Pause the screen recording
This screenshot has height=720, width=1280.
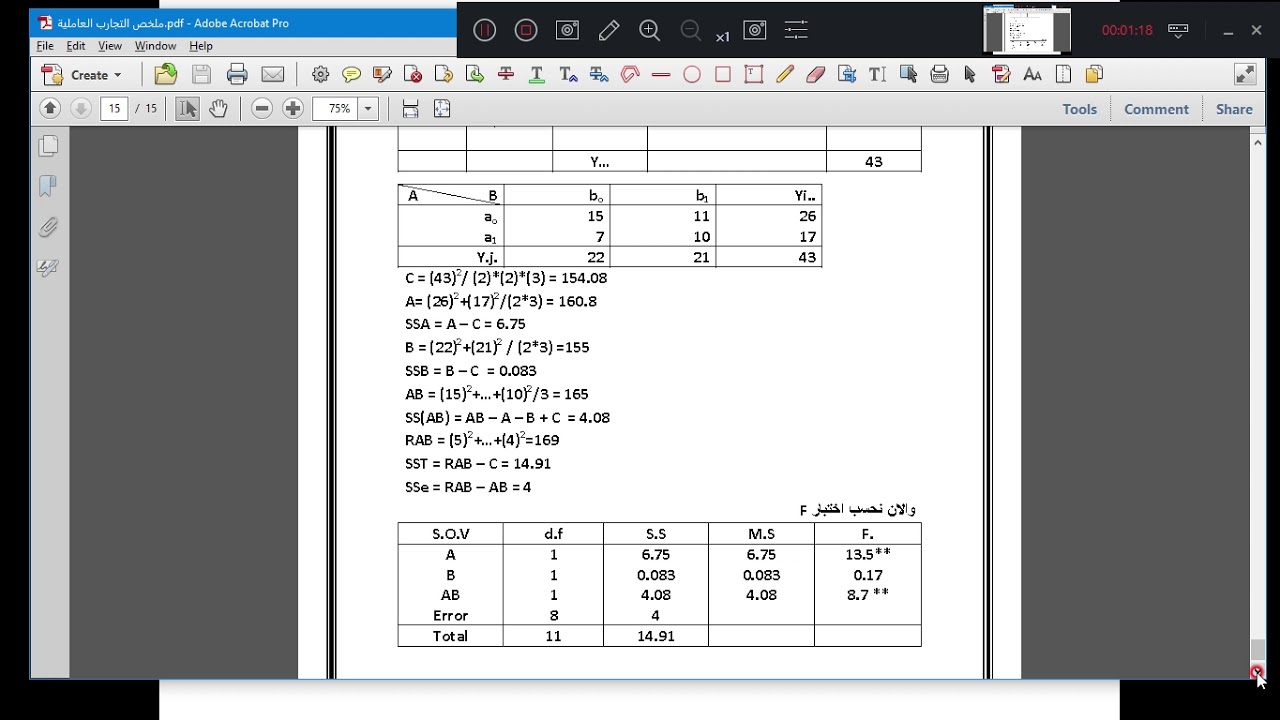pos(484,30)
